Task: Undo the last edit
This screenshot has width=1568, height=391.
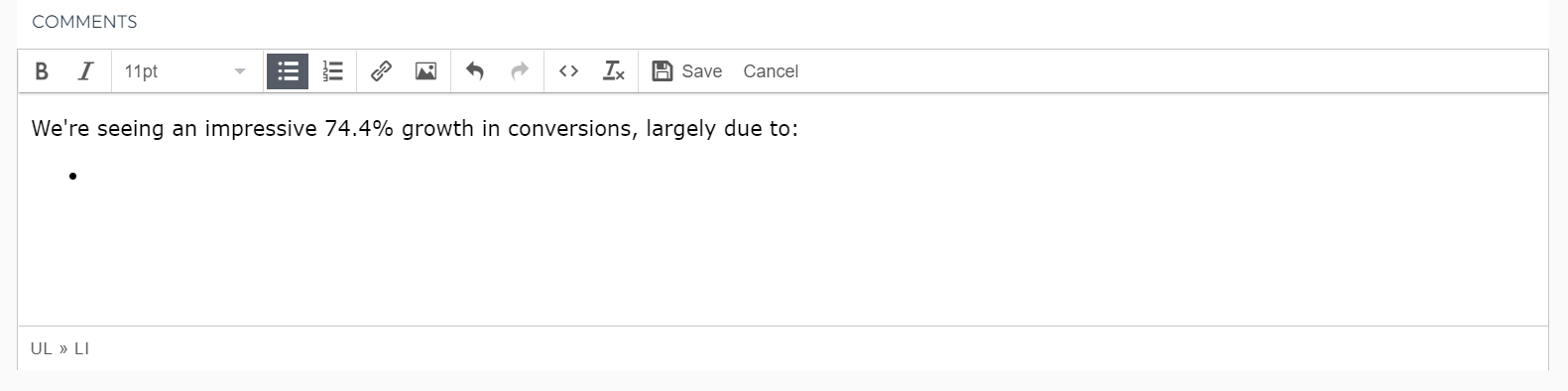Action: point(475,71)
